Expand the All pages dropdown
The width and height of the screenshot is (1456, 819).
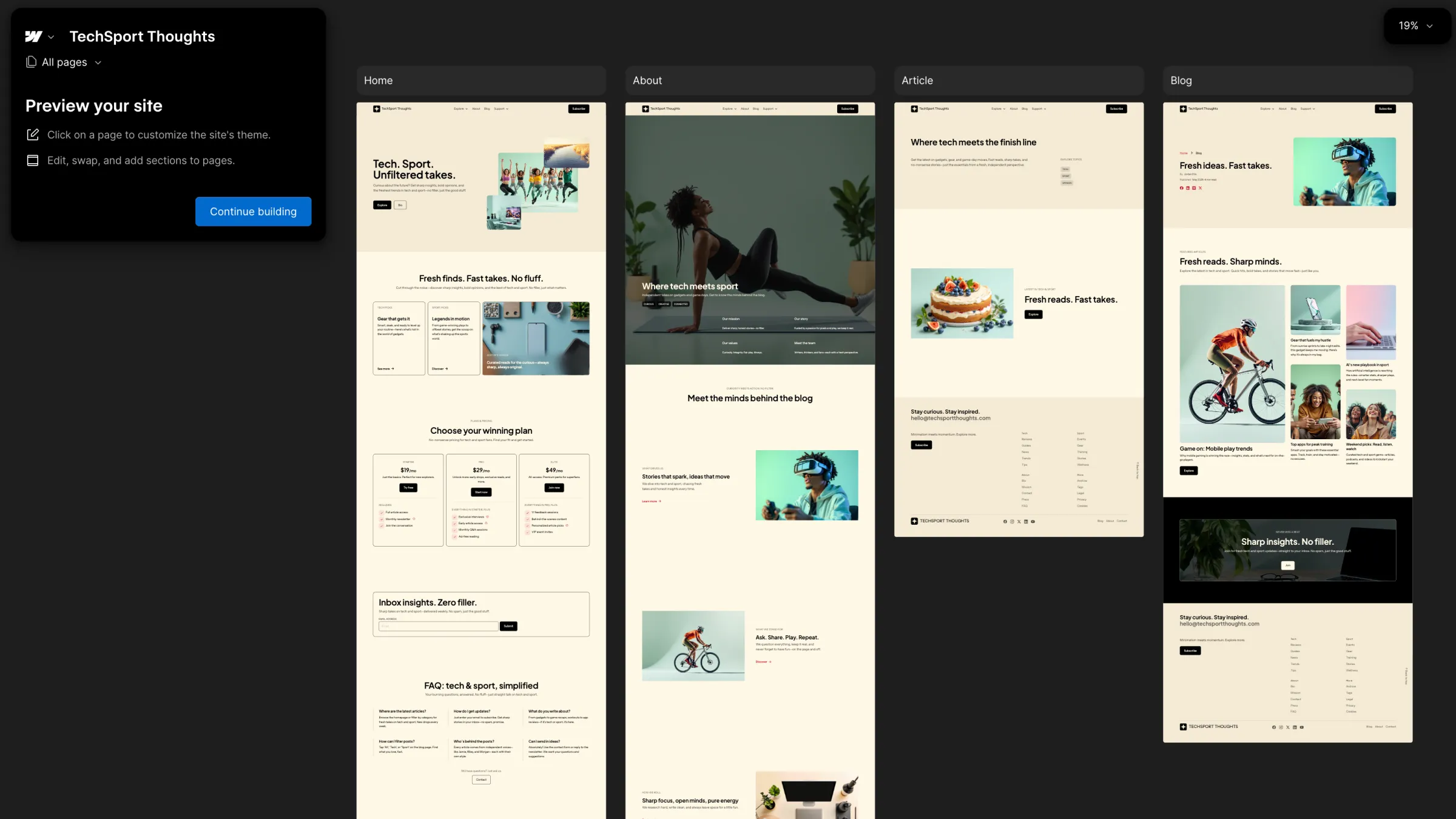98,62
